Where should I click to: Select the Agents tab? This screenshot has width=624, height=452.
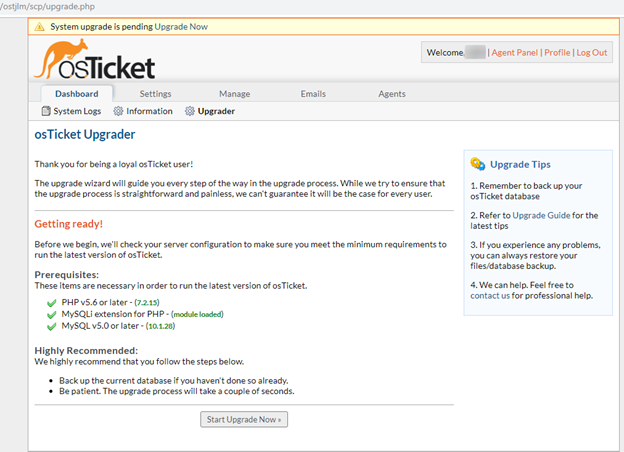coord(391,94)
